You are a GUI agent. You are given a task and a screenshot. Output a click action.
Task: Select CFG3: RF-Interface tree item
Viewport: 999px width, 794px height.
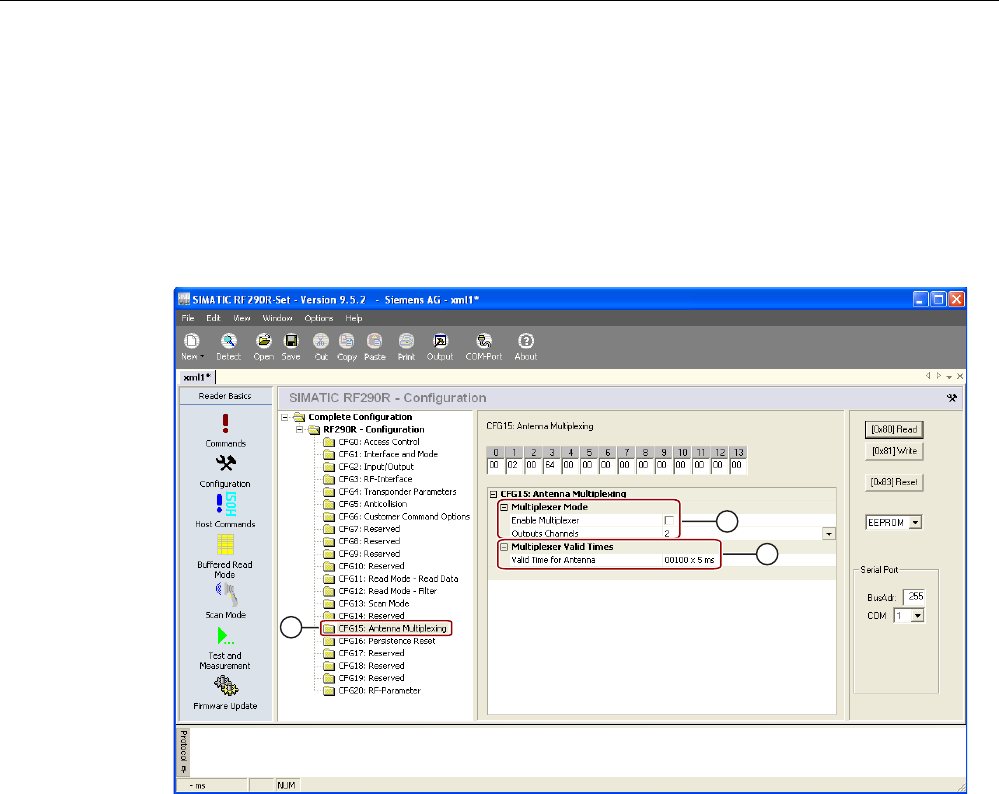click(x=375, y=479)
